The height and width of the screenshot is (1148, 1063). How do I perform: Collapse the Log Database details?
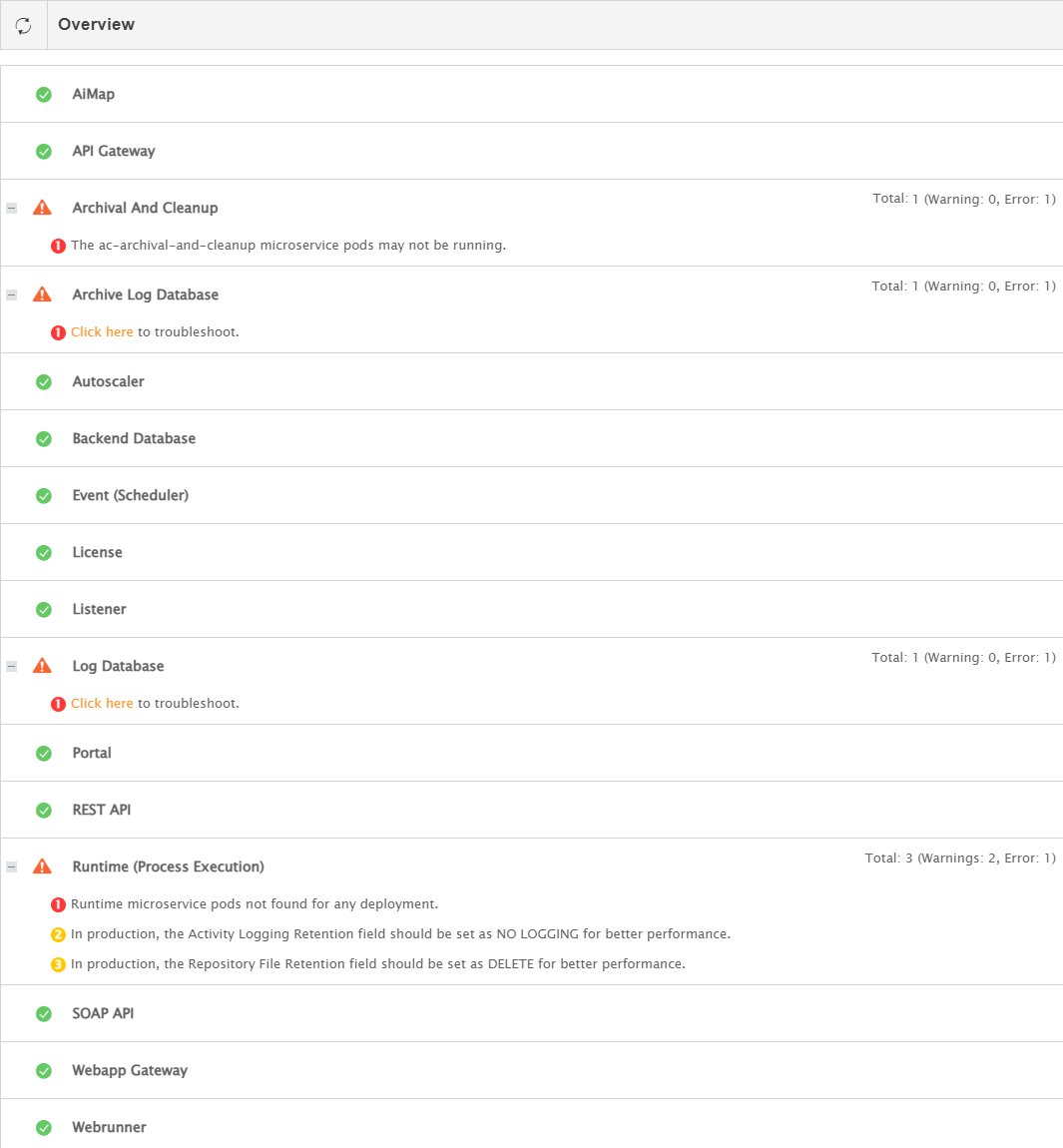pyautogui.click(x=12, y=667)
